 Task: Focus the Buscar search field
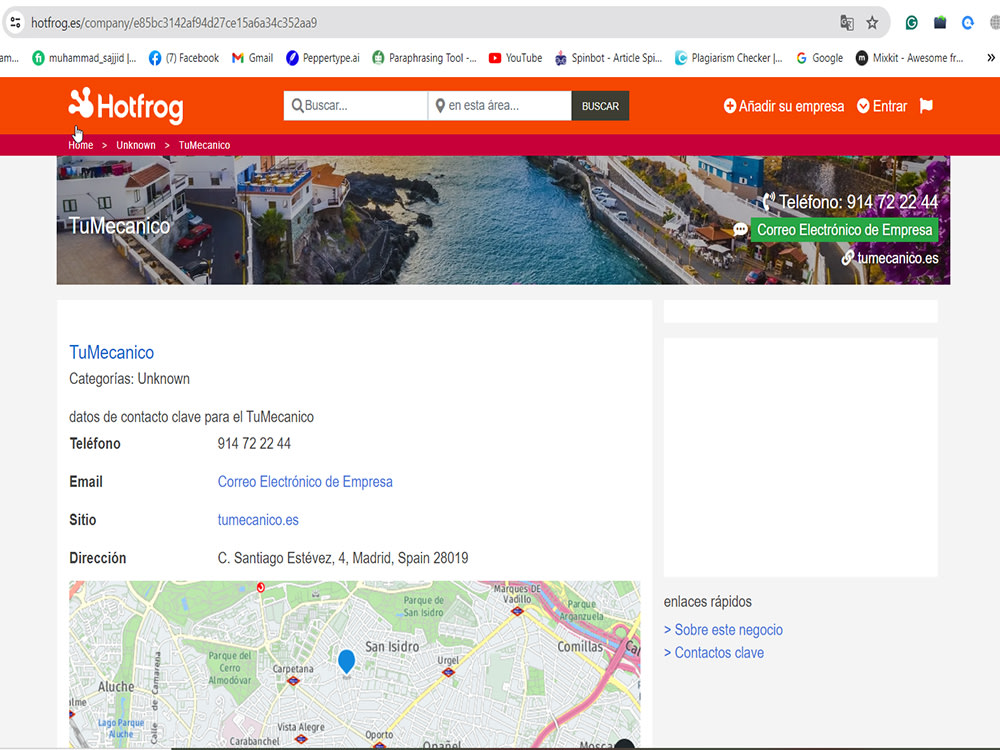[x=355, y=106]
